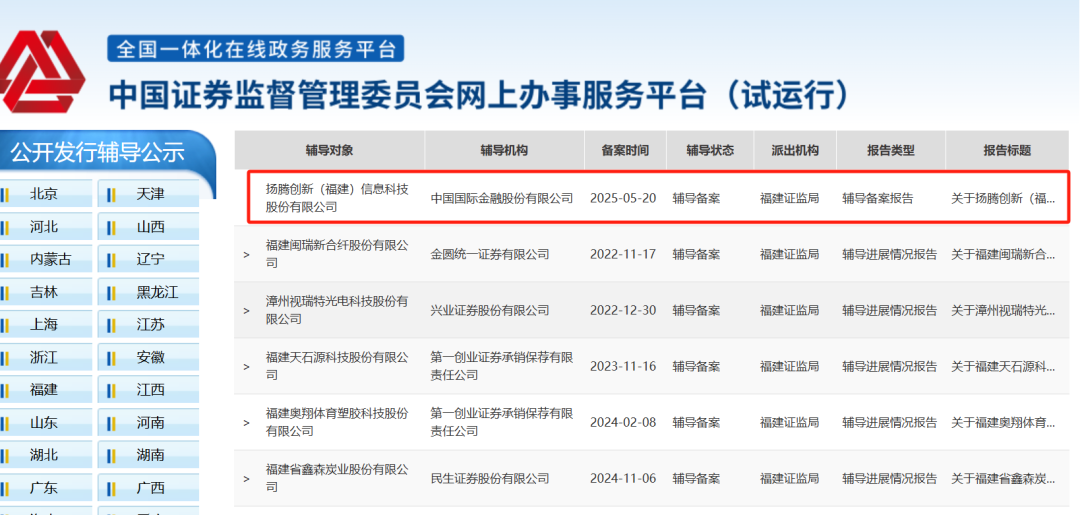Expand the 福建天石源科技 row arrow
Screen dimensions: 1080x515
point(247,367)
